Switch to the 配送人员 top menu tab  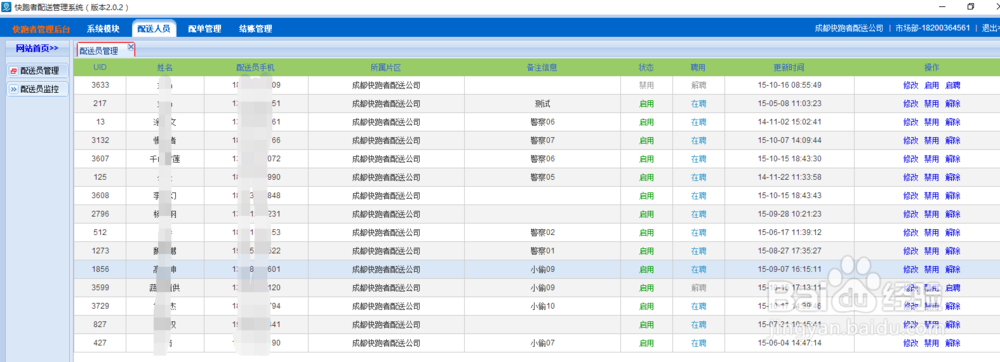[154, 29]
